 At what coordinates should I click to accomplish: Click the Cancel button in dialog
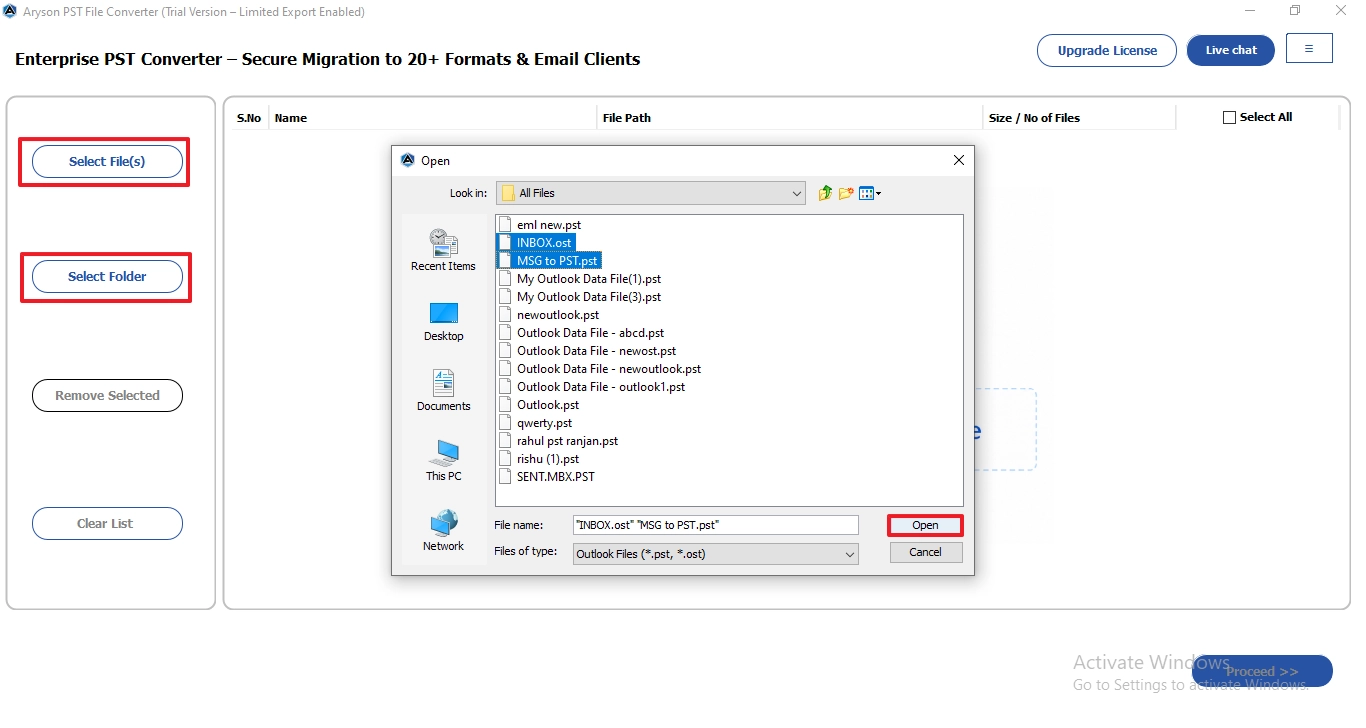925,552
